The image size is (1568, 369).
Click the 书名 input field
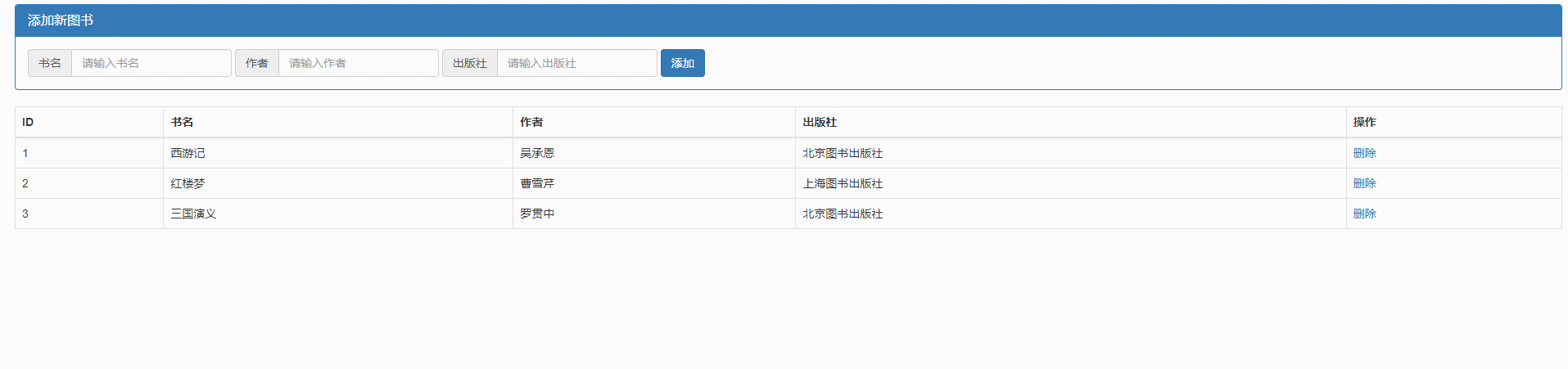click(151, 63)
